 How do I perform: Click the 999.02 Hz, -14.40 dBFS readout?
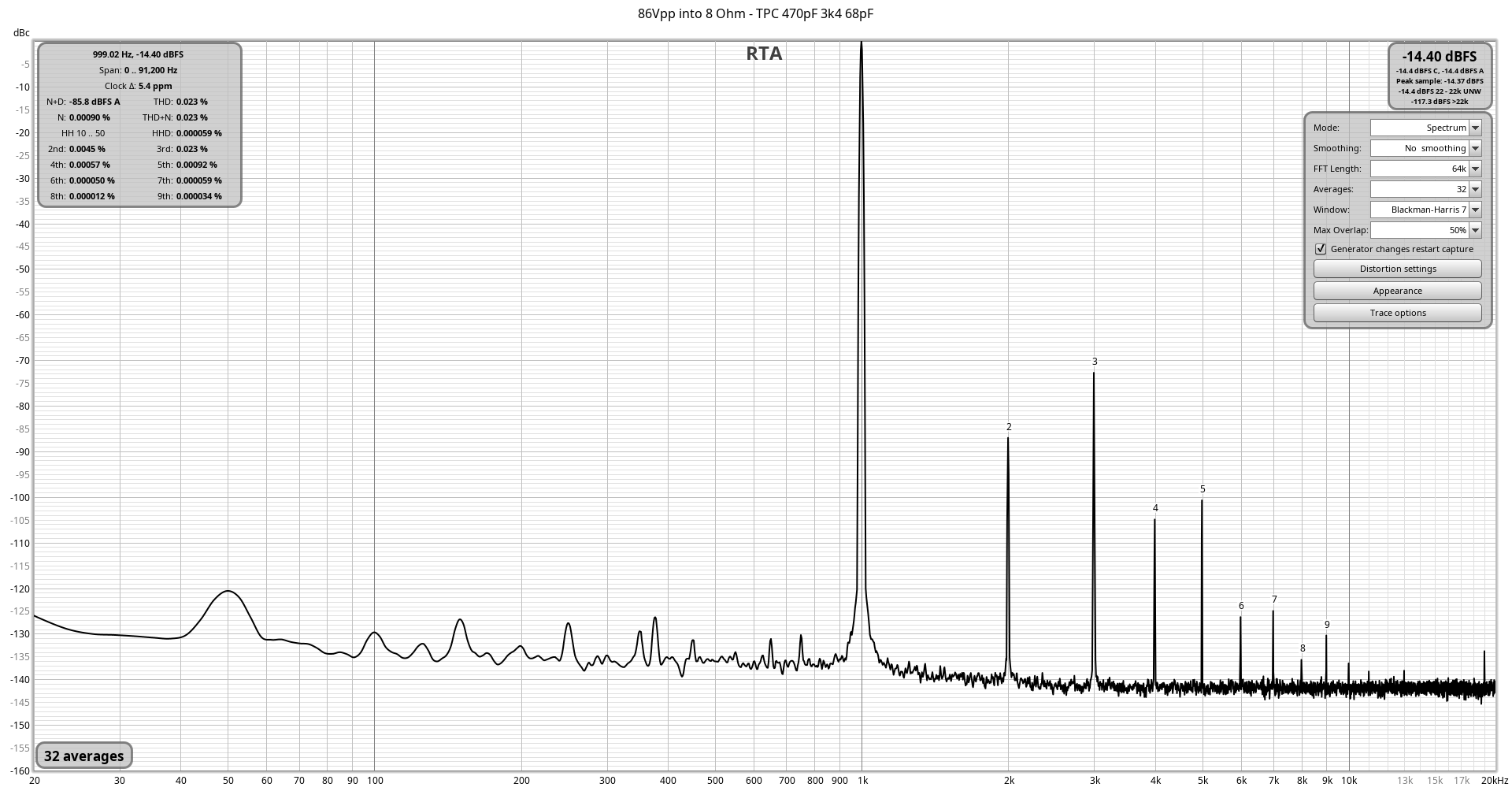pyautogui.click(x=138, y=54)
